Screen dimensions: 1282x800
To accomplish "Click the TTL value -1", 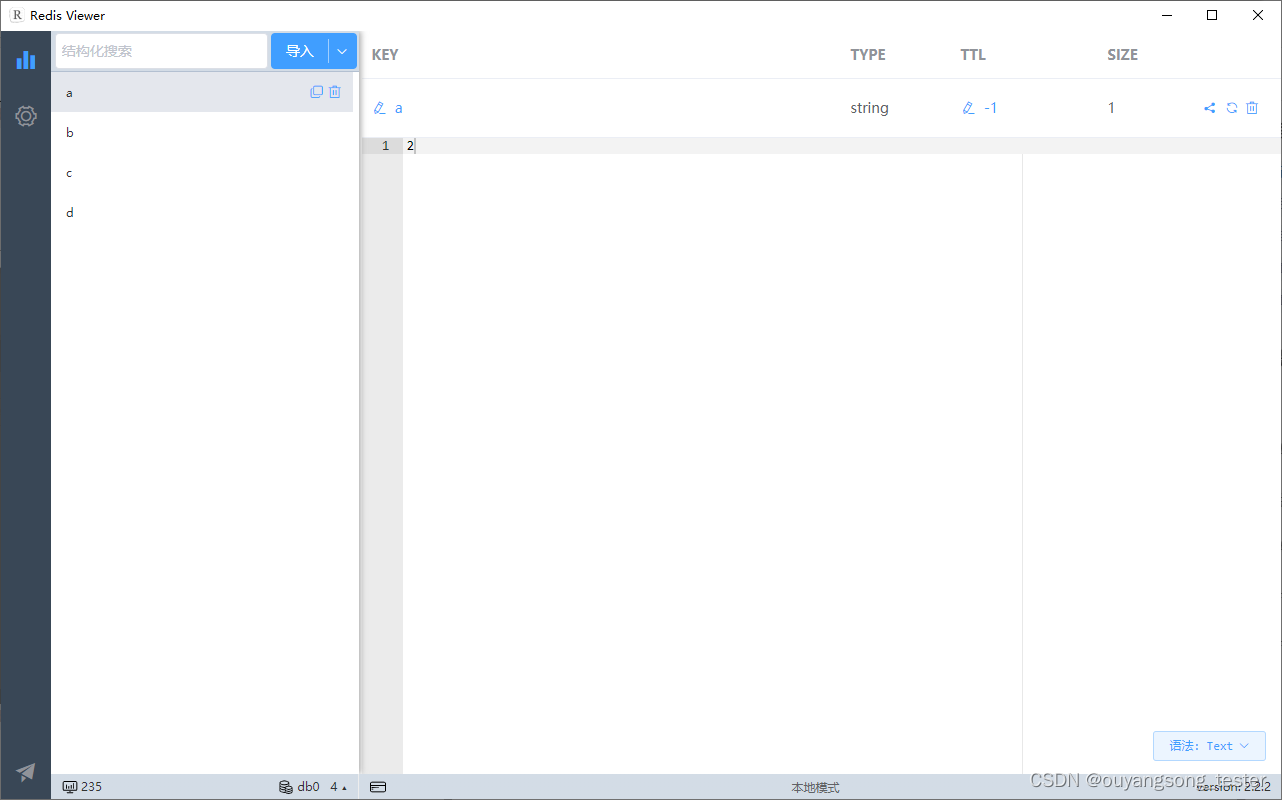I will tap(990, 108).
